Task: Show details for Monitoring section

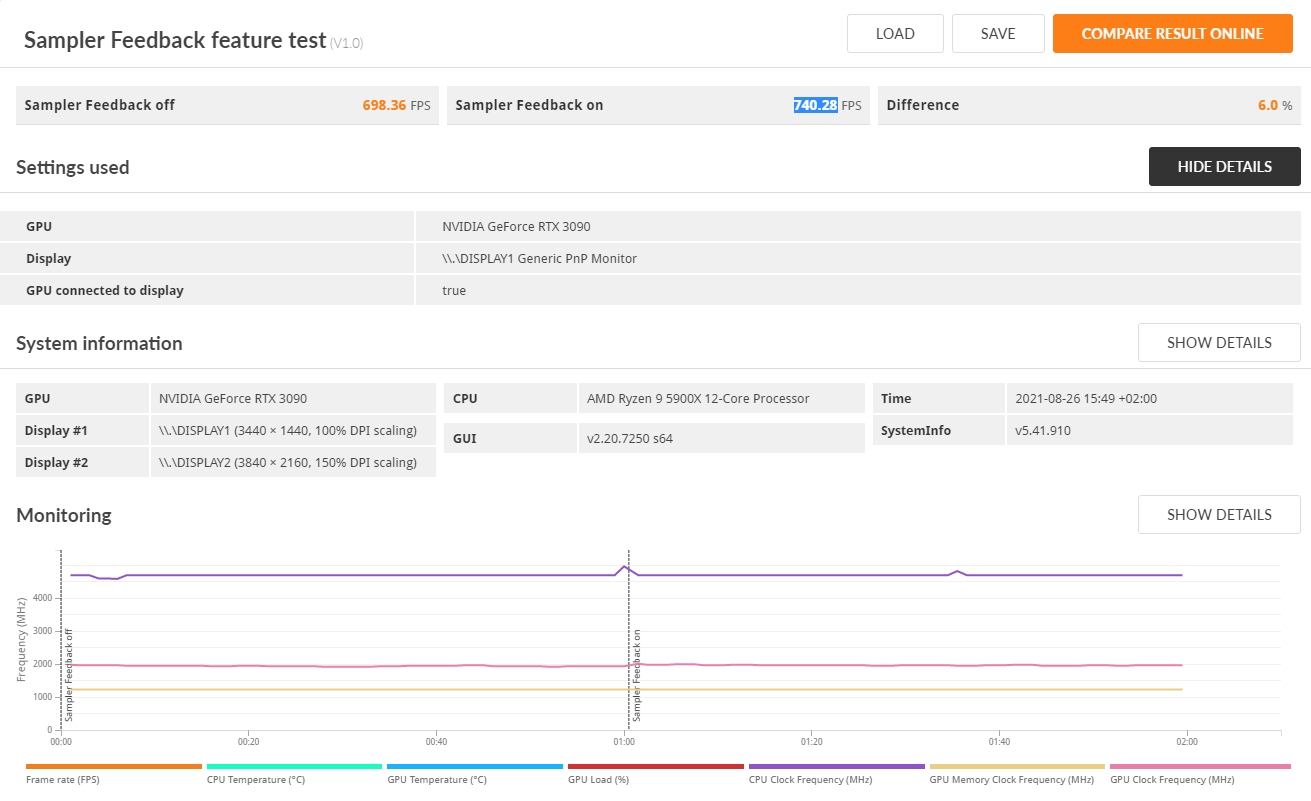Action: tap(1219, 515)
